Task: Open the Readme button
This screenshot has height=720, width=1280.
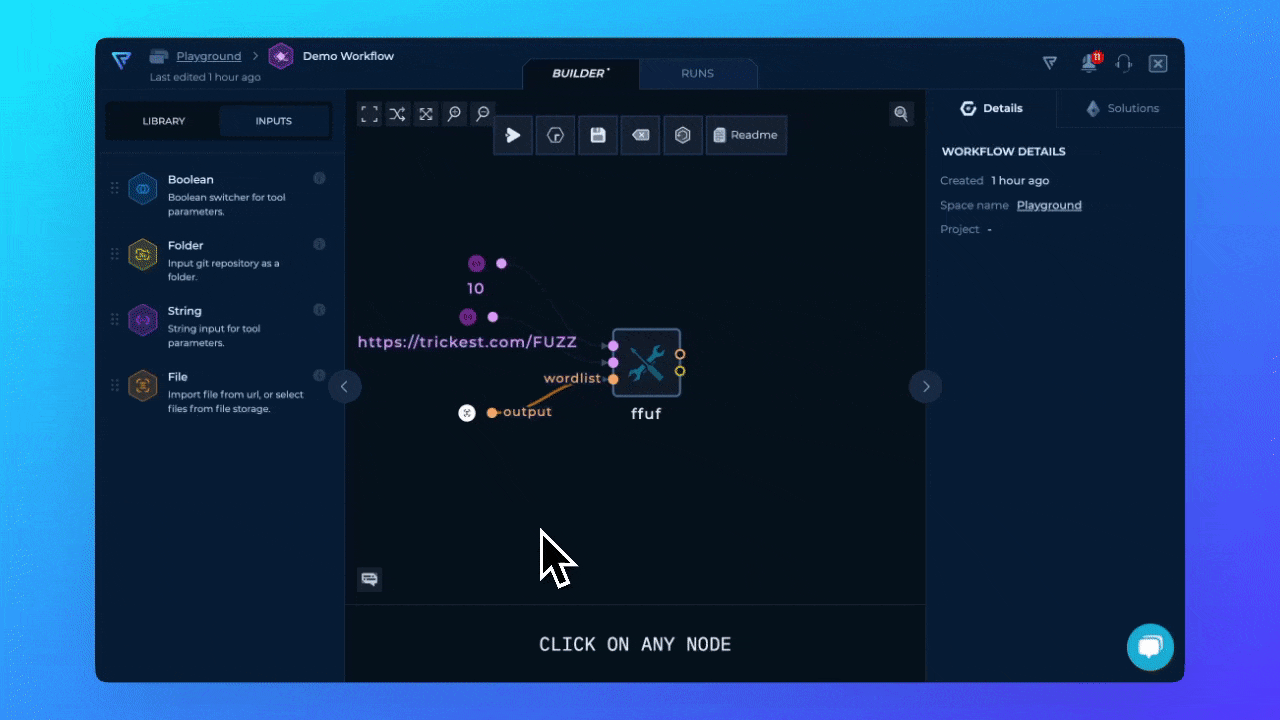Action: coord(746,135)
